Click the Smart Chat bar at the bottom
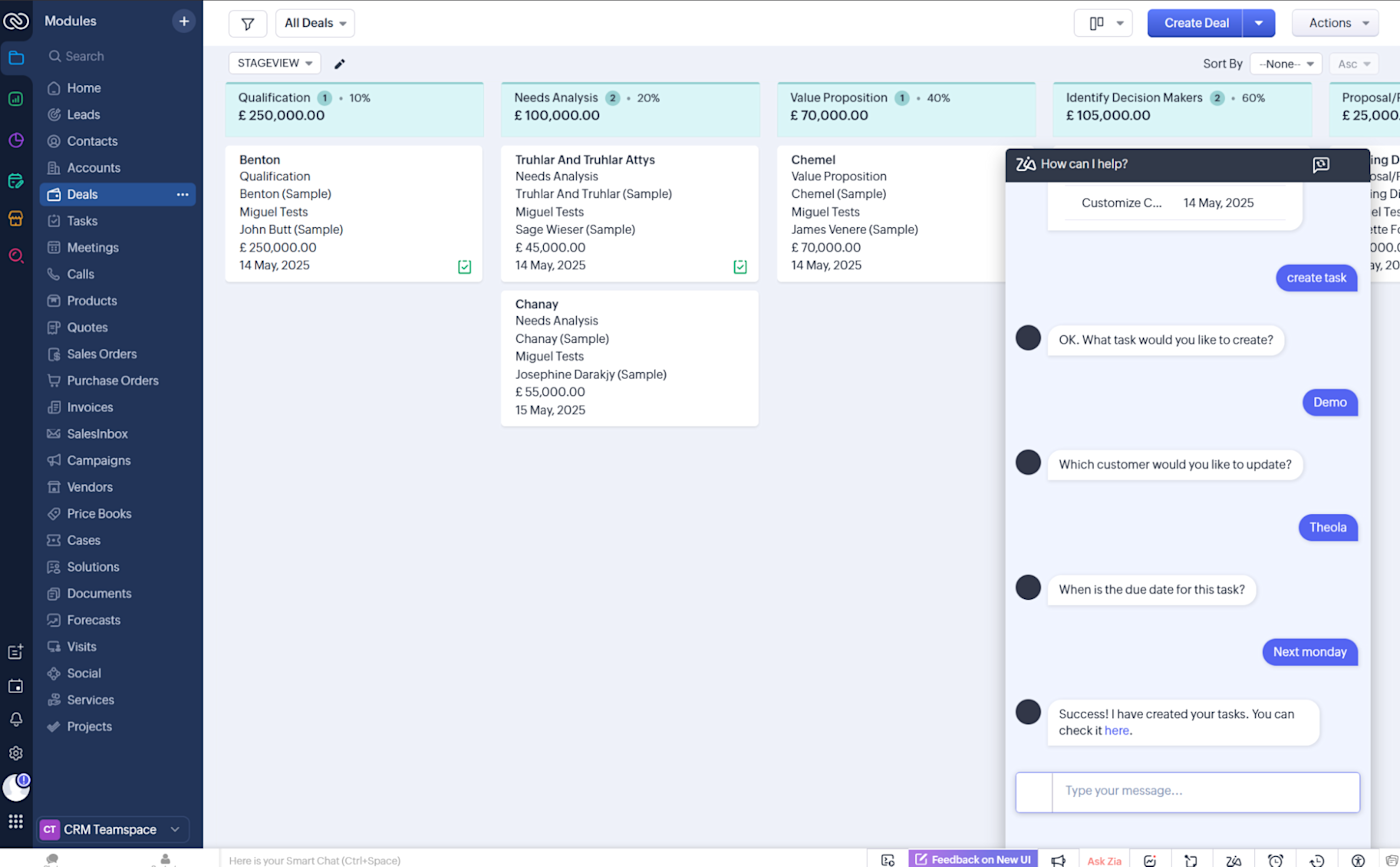The height and width of the screenshot is (867, 1400). tap(545, 860)
